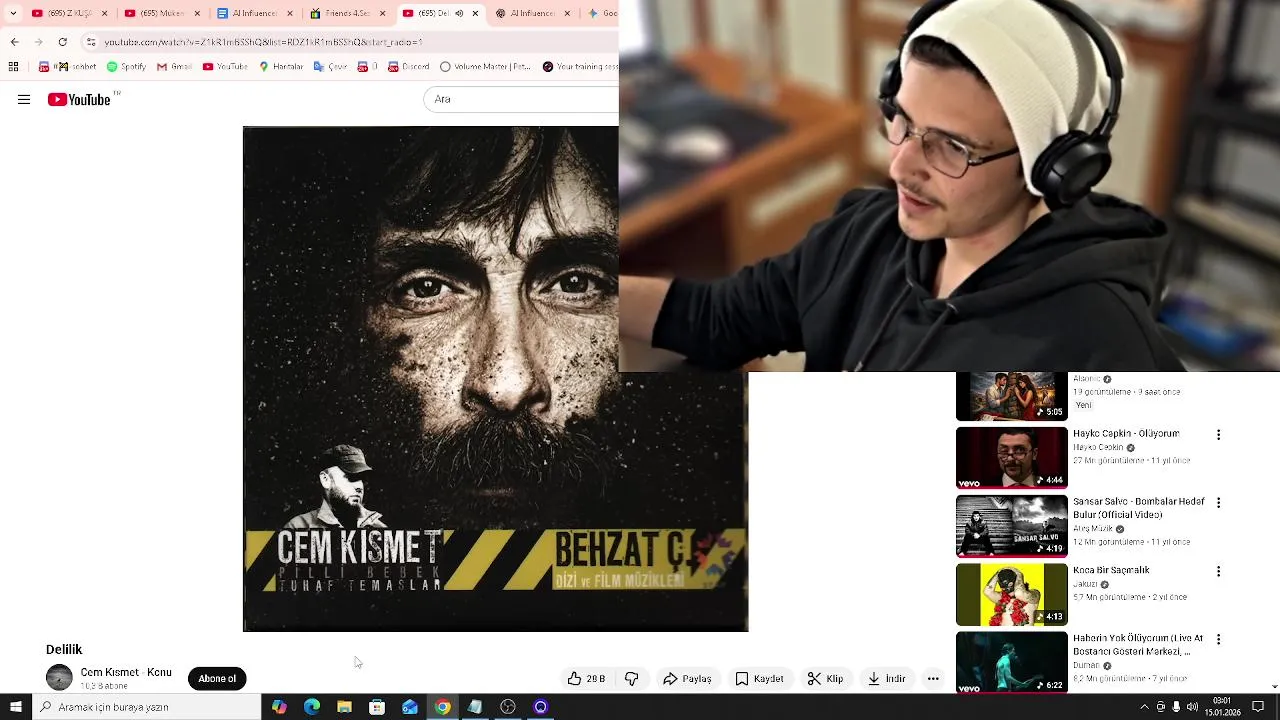Close the active (695) Del tab
Image resolution: width=1280 pixels, height=720 pixels.
tap(476, 14)
